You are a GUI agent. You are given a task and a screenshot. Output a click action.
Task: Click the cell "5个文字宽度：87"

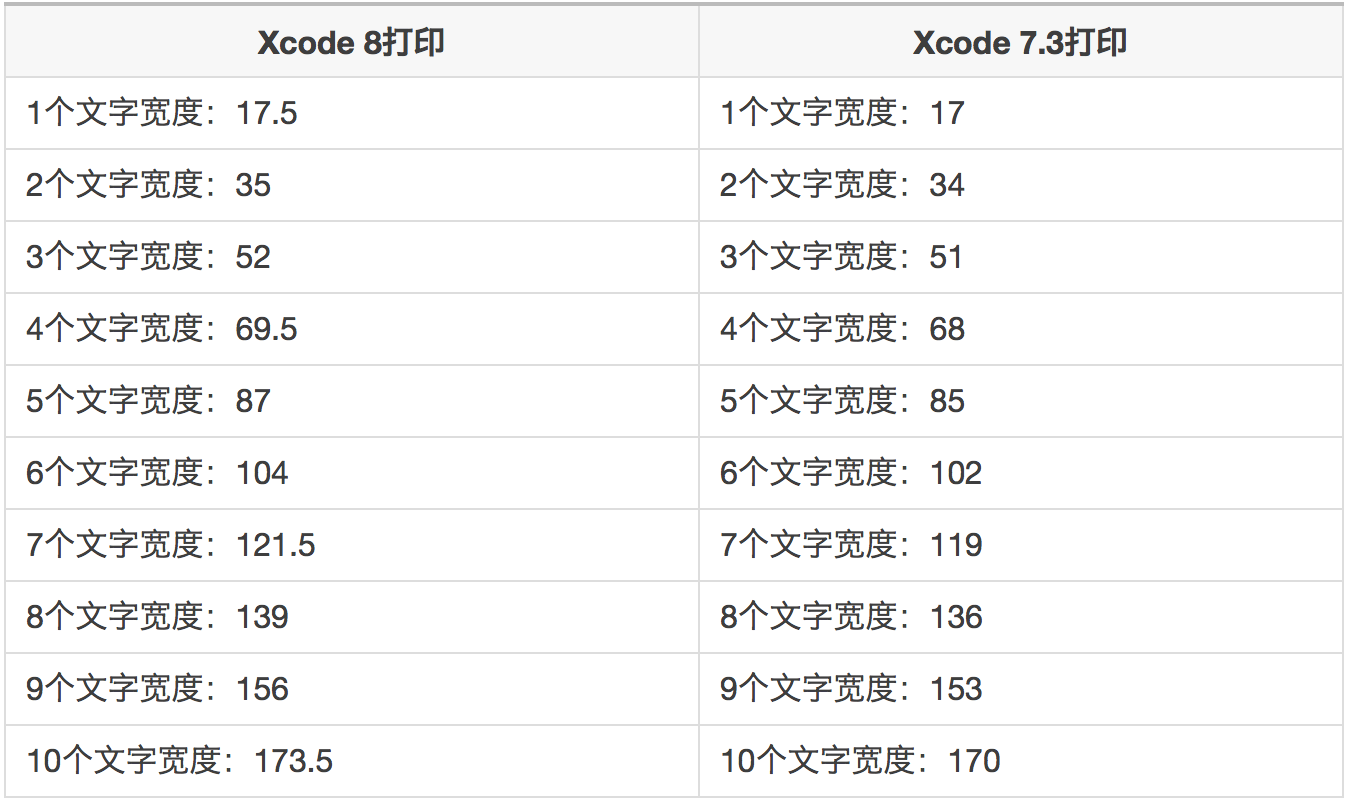click(149, 401)
